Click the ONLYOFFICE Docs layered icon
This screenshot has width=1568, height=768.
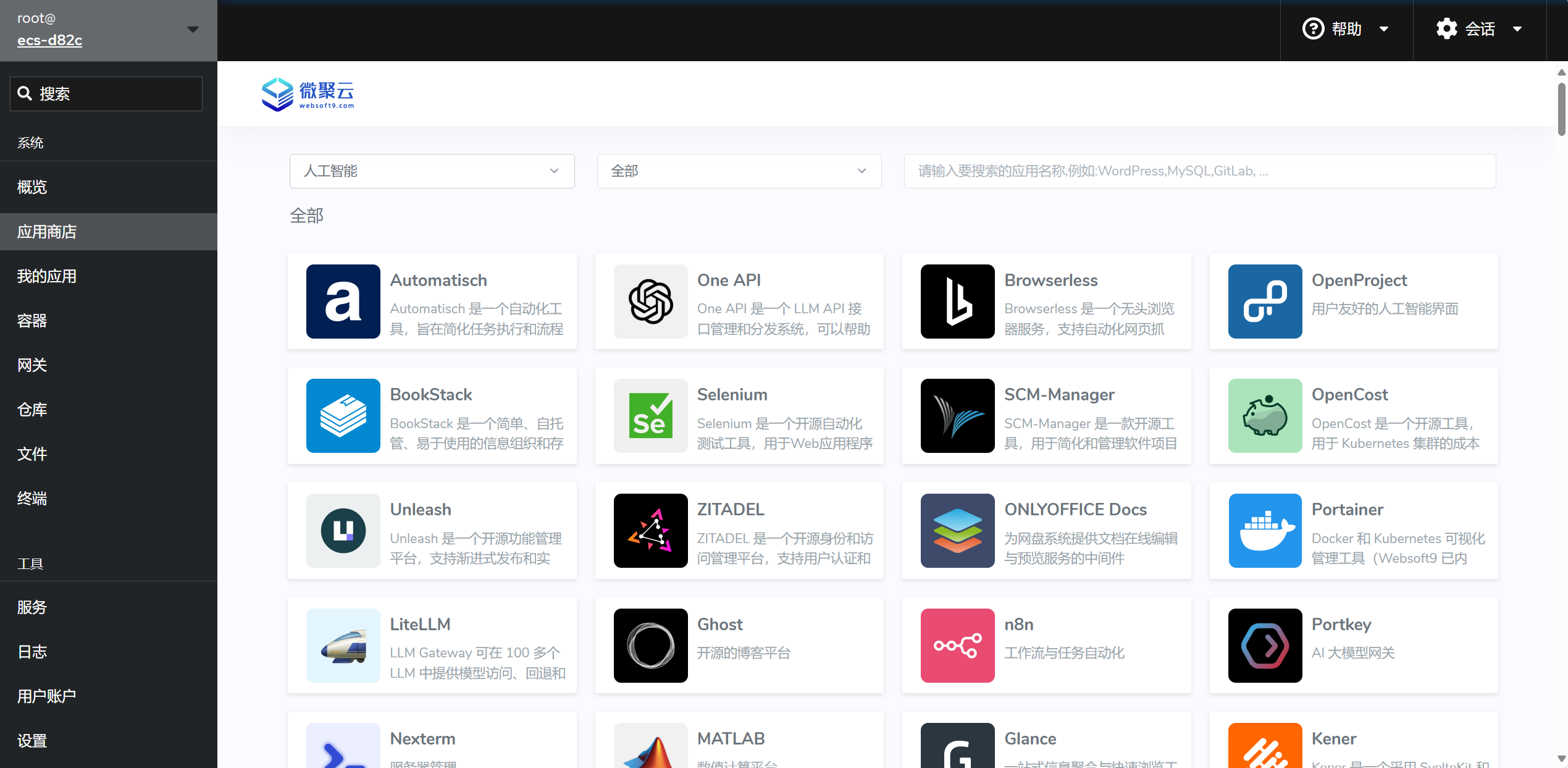957,531
